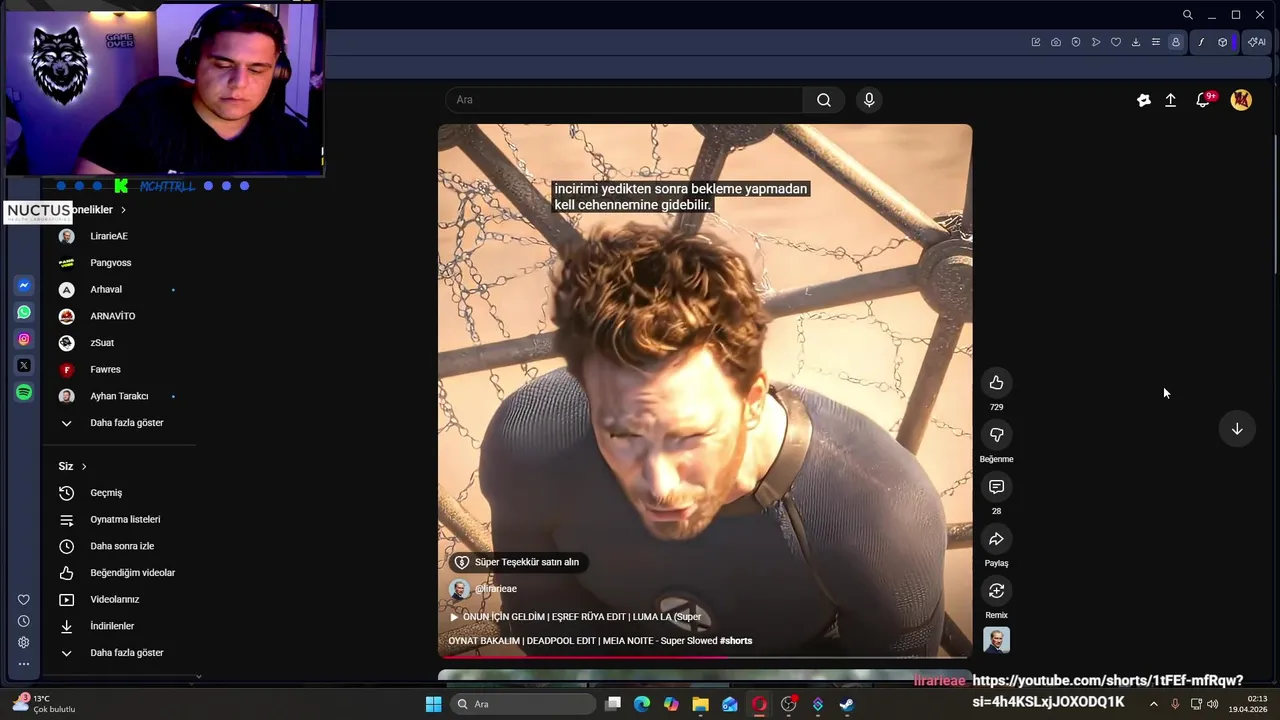The width and height of the screenshot is (1280, 720).
Task: Open Opera easy setup sliders icon
Action: point(1156,42)
